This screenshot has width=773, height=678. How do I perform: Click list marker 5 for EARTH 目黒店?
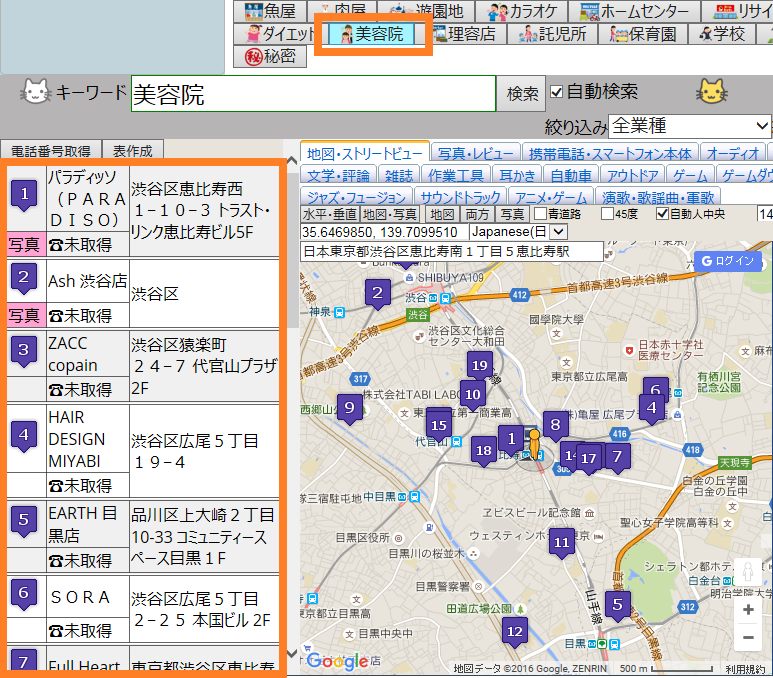pos(24,521)
